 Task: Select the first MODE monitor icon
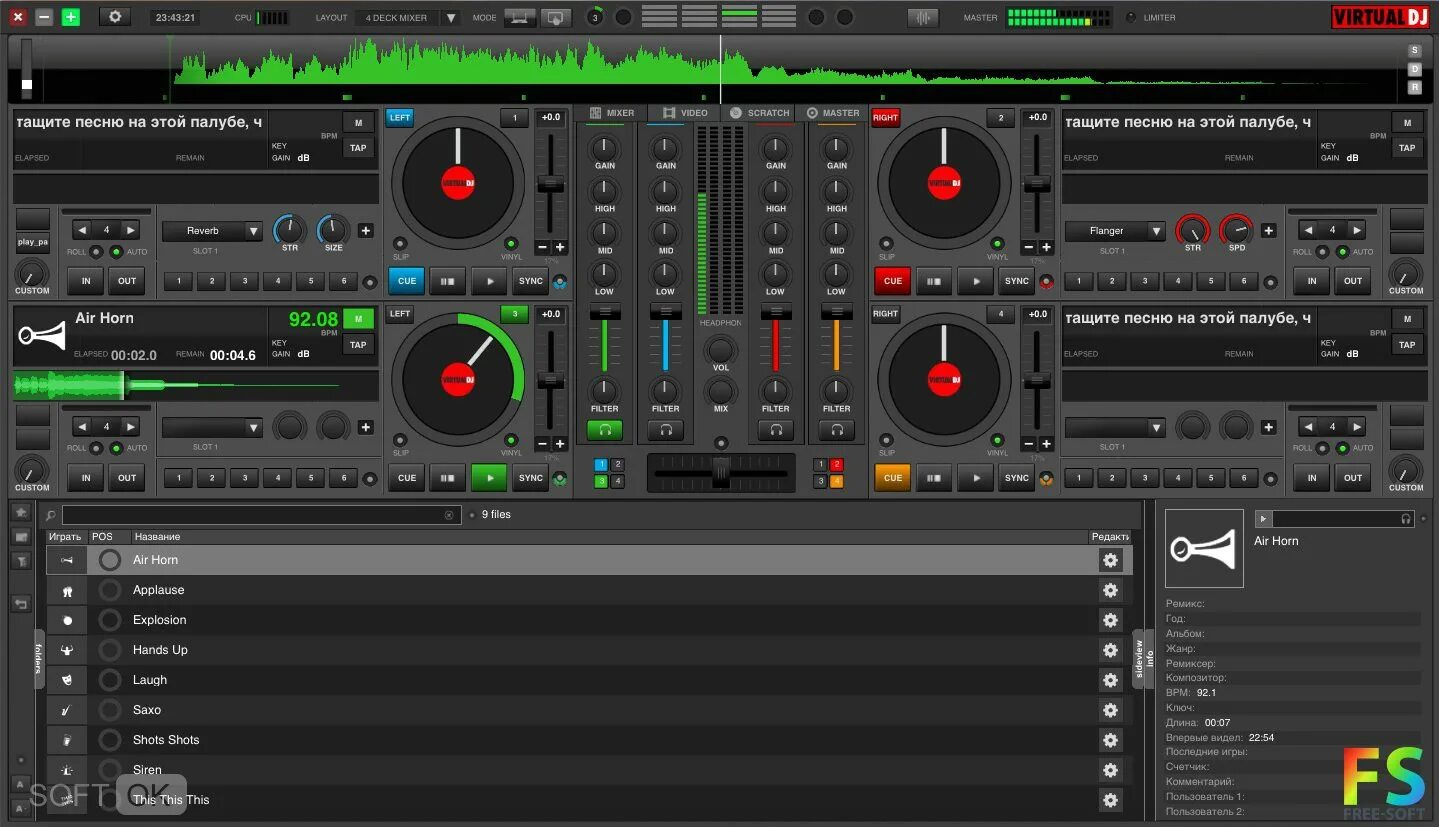(519, 17)
